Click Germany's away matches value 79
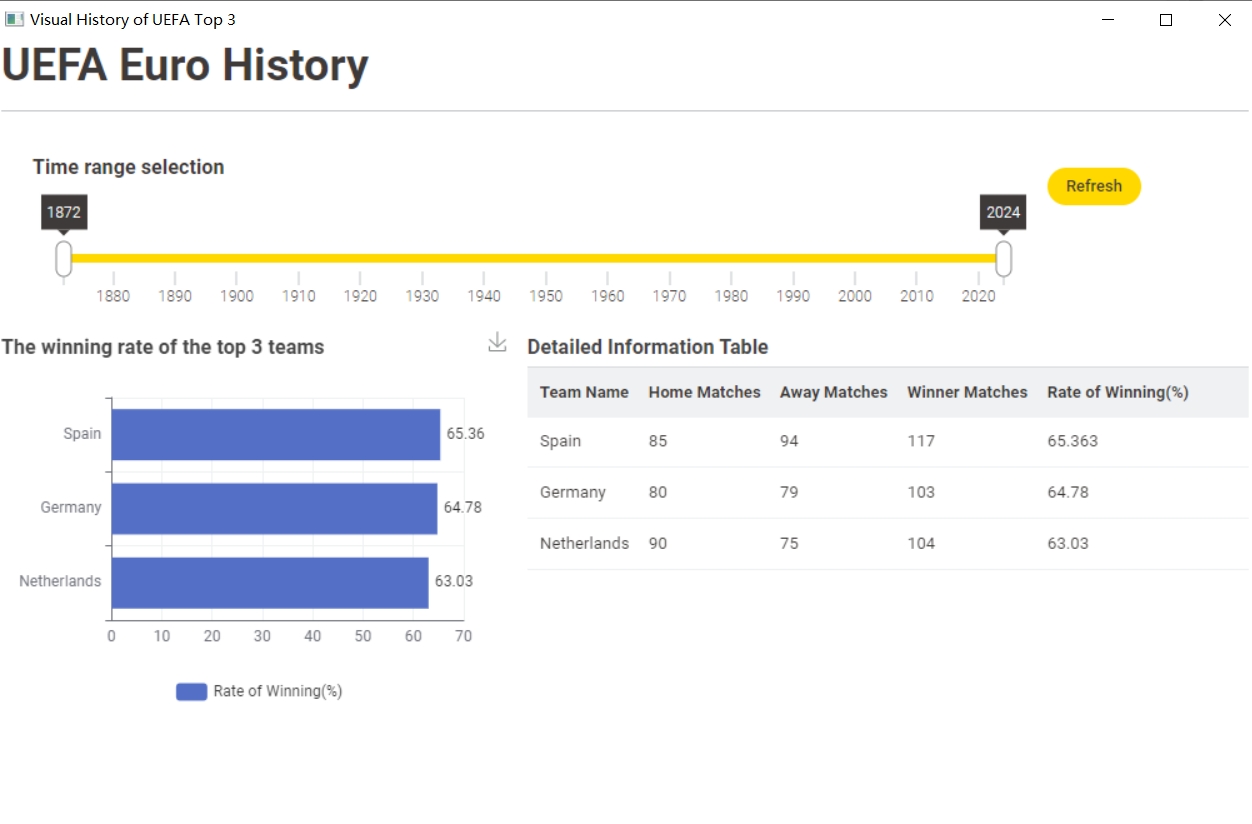 pyautogui.click(x=789, y=492)
